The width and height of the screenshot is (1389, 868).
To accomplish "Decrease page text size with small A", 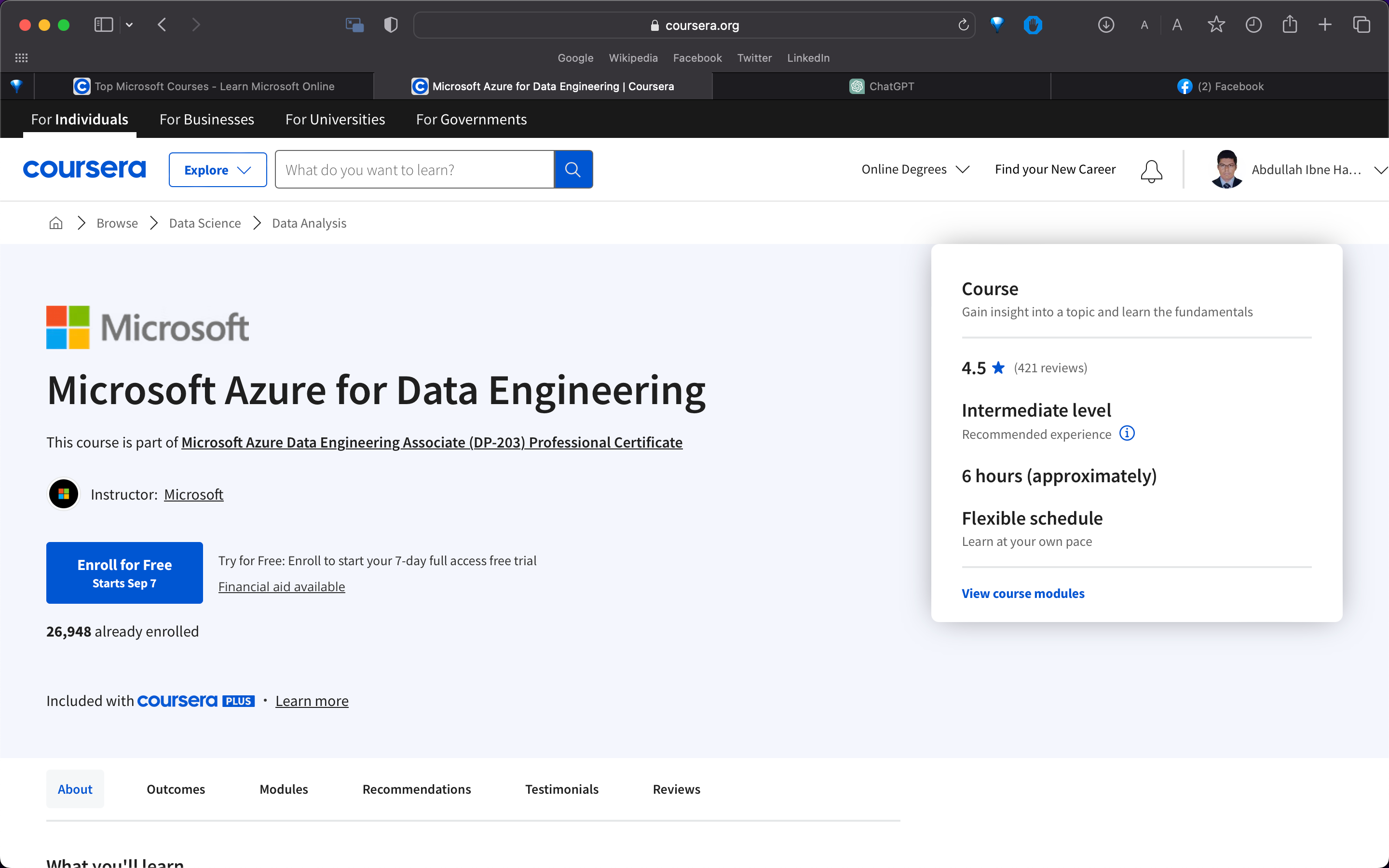I will click(x=1144, y=25).
